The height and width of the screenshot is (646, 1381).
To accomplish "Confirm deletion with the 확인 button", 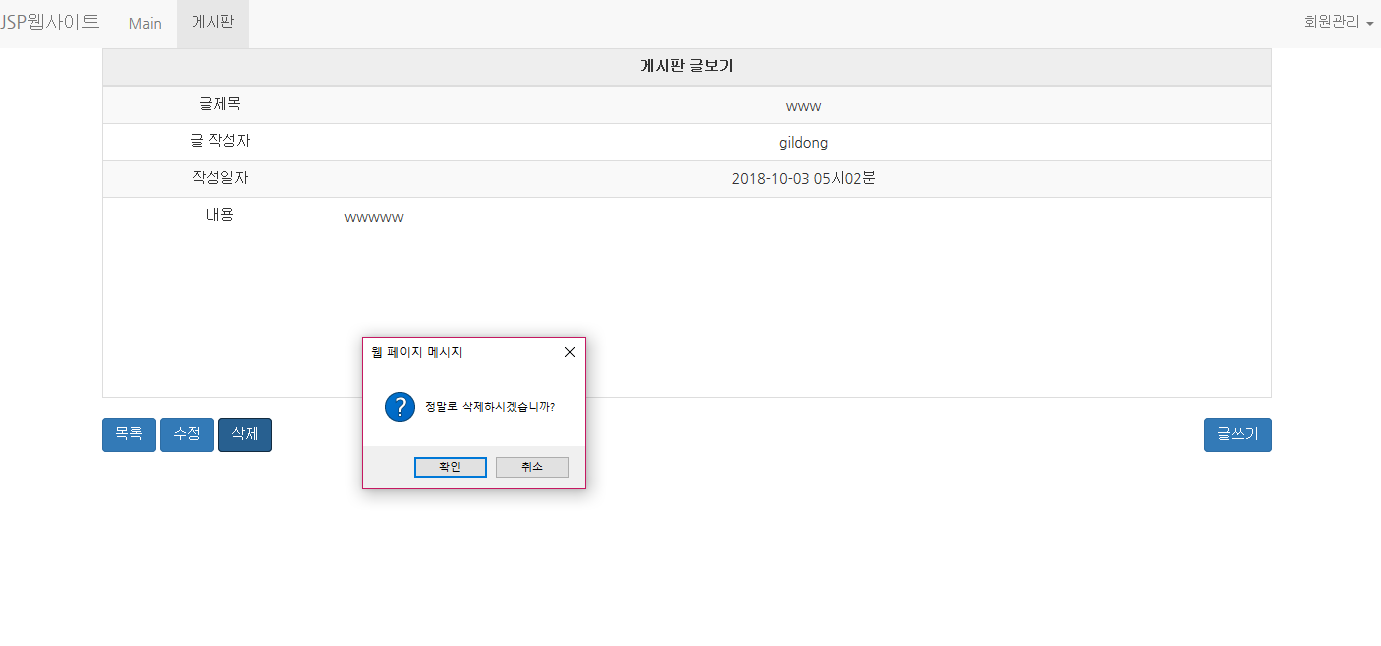I will coord(450,467).
